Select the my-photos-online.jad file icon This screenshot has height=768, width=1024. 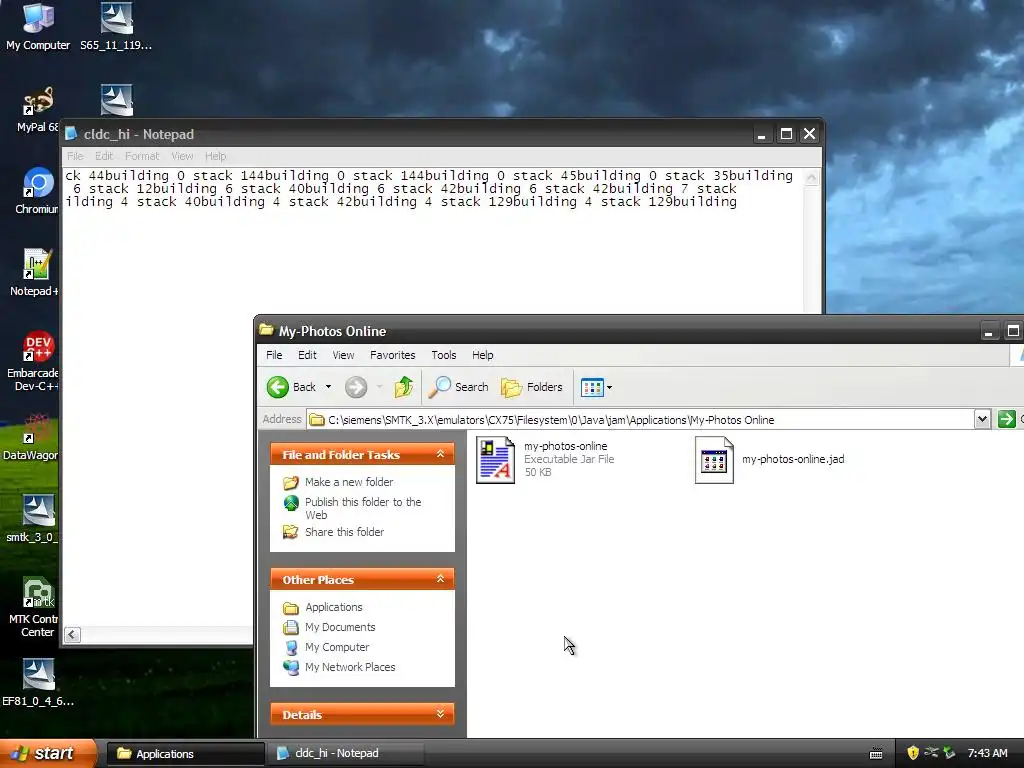pos(714,460)
